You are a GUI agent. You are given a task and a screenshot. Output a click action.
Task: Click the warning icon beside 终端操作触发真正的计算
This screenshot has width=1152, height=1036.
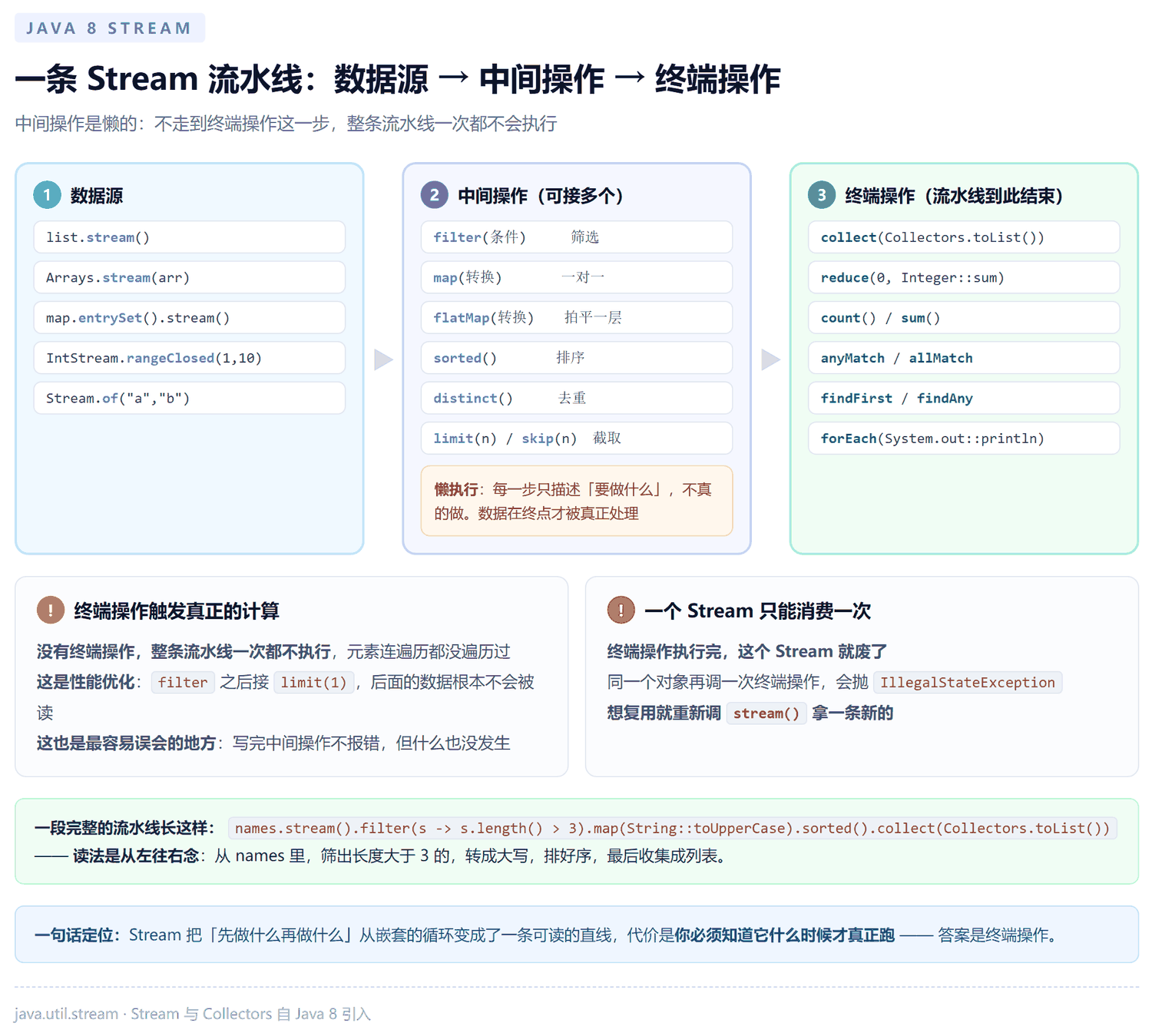coord(51,611)
